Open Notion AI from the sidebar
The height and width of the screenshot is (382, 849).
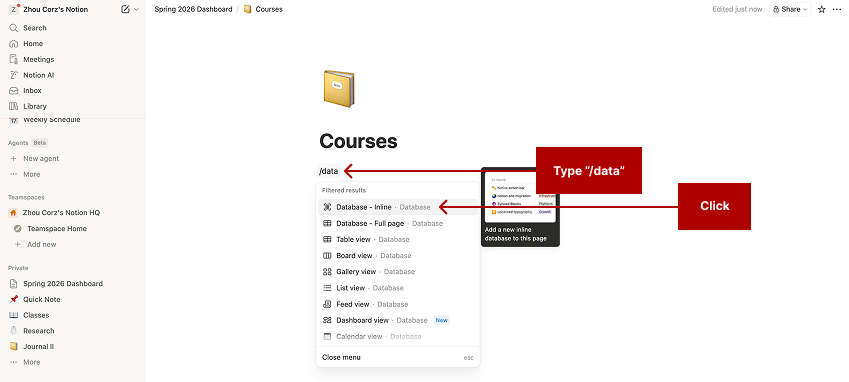coord(73,75)
